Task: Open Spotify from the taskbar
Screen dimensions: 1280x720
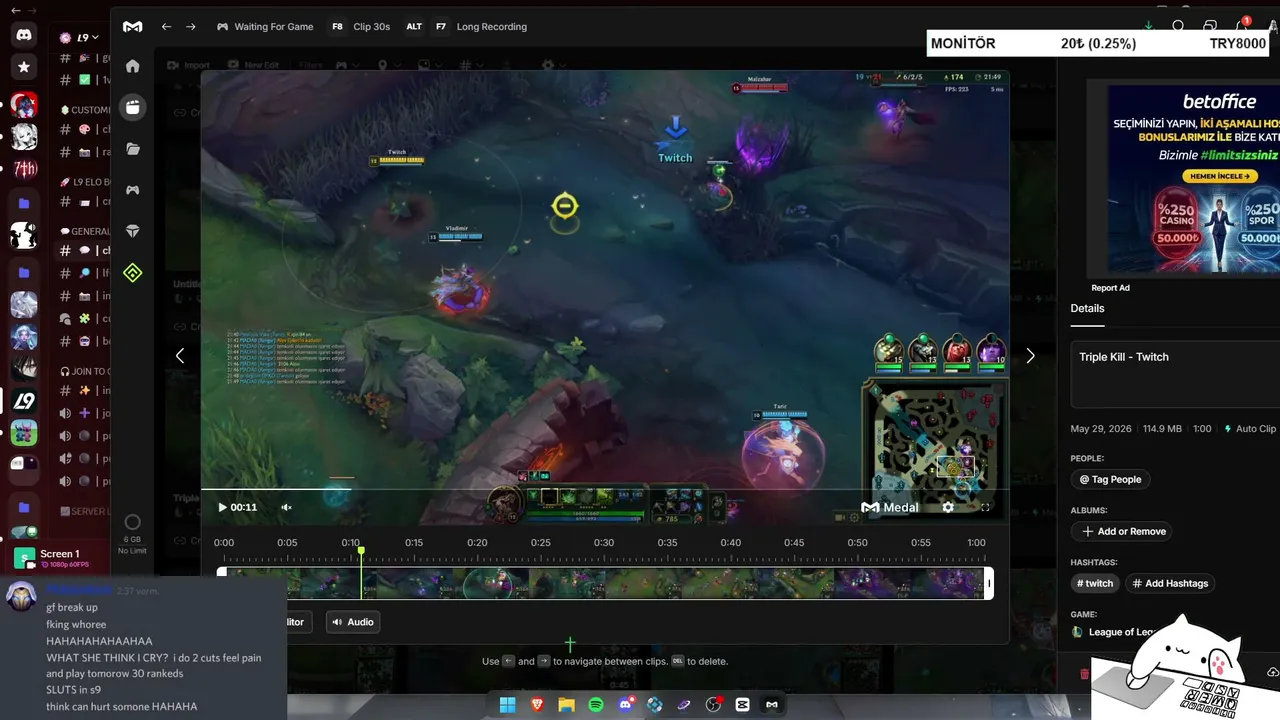Action: click(x=596, y=704)
